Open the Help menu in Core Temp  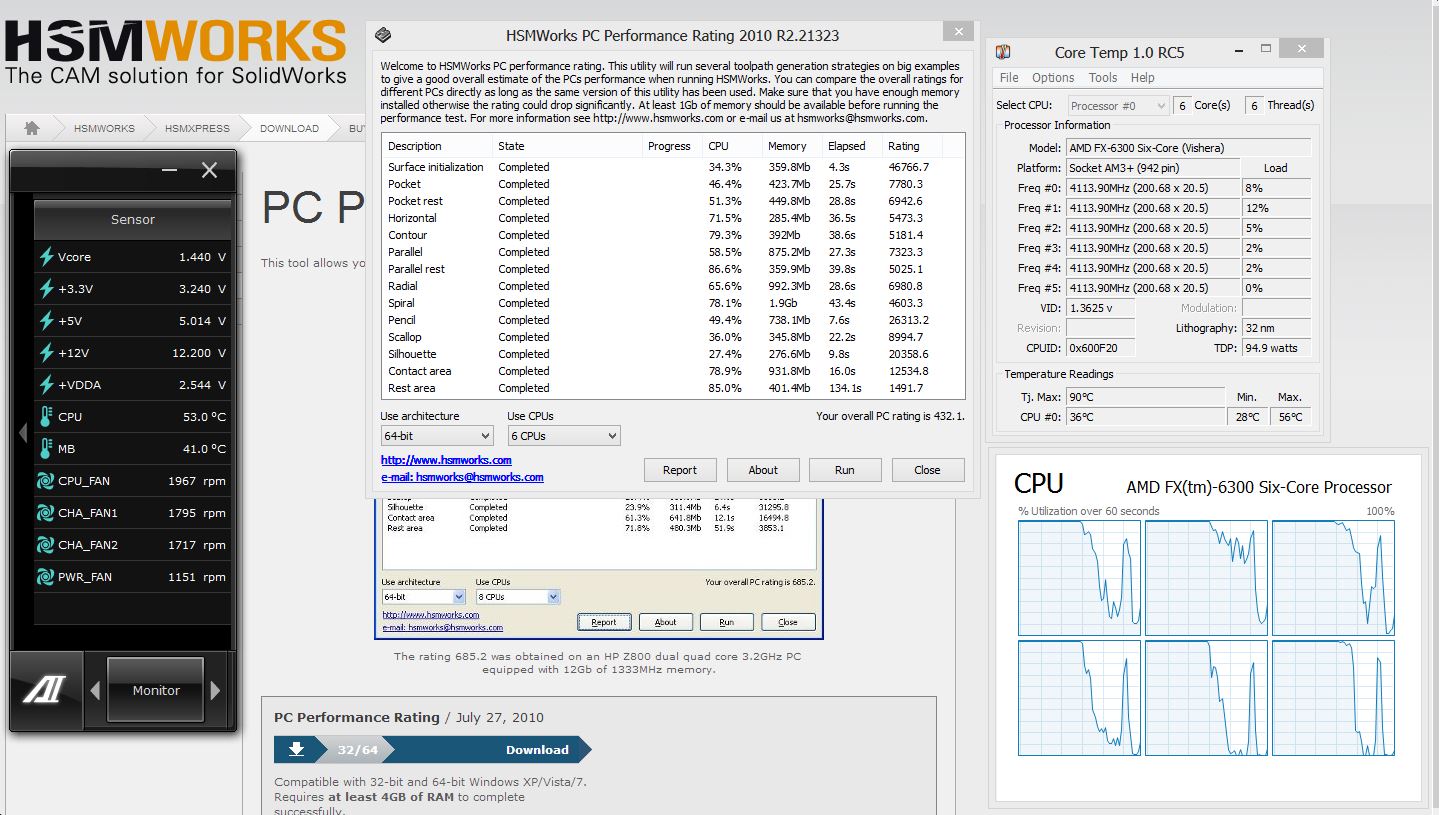tap(1143, 77)
